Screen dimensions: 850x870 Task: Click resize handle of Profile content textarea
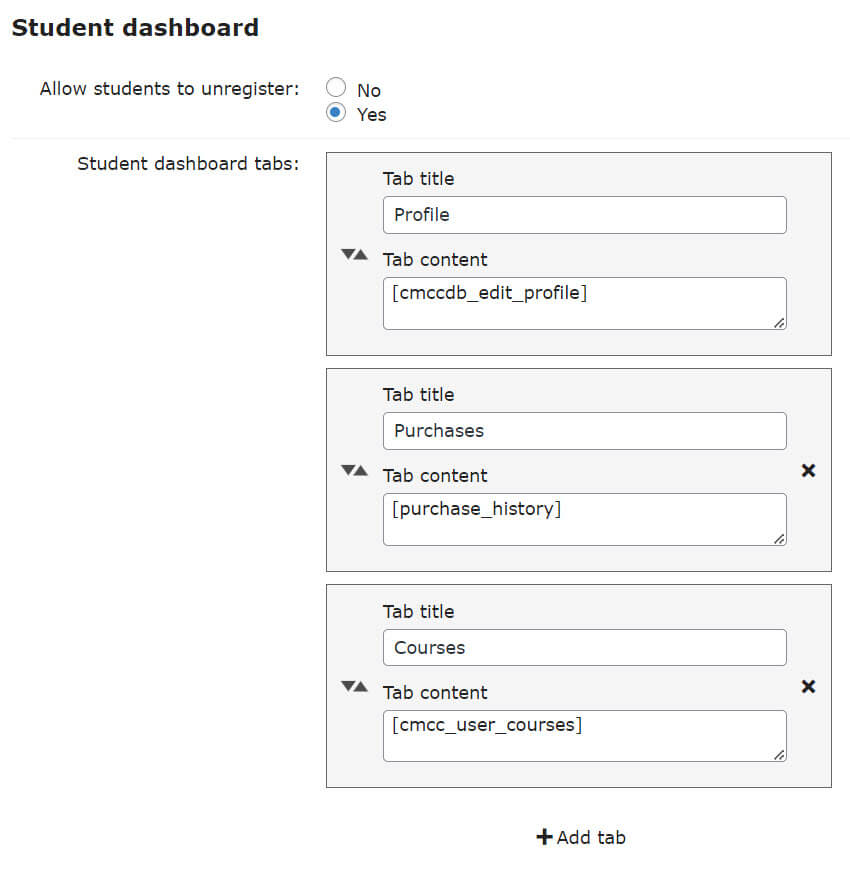[779, 322]
